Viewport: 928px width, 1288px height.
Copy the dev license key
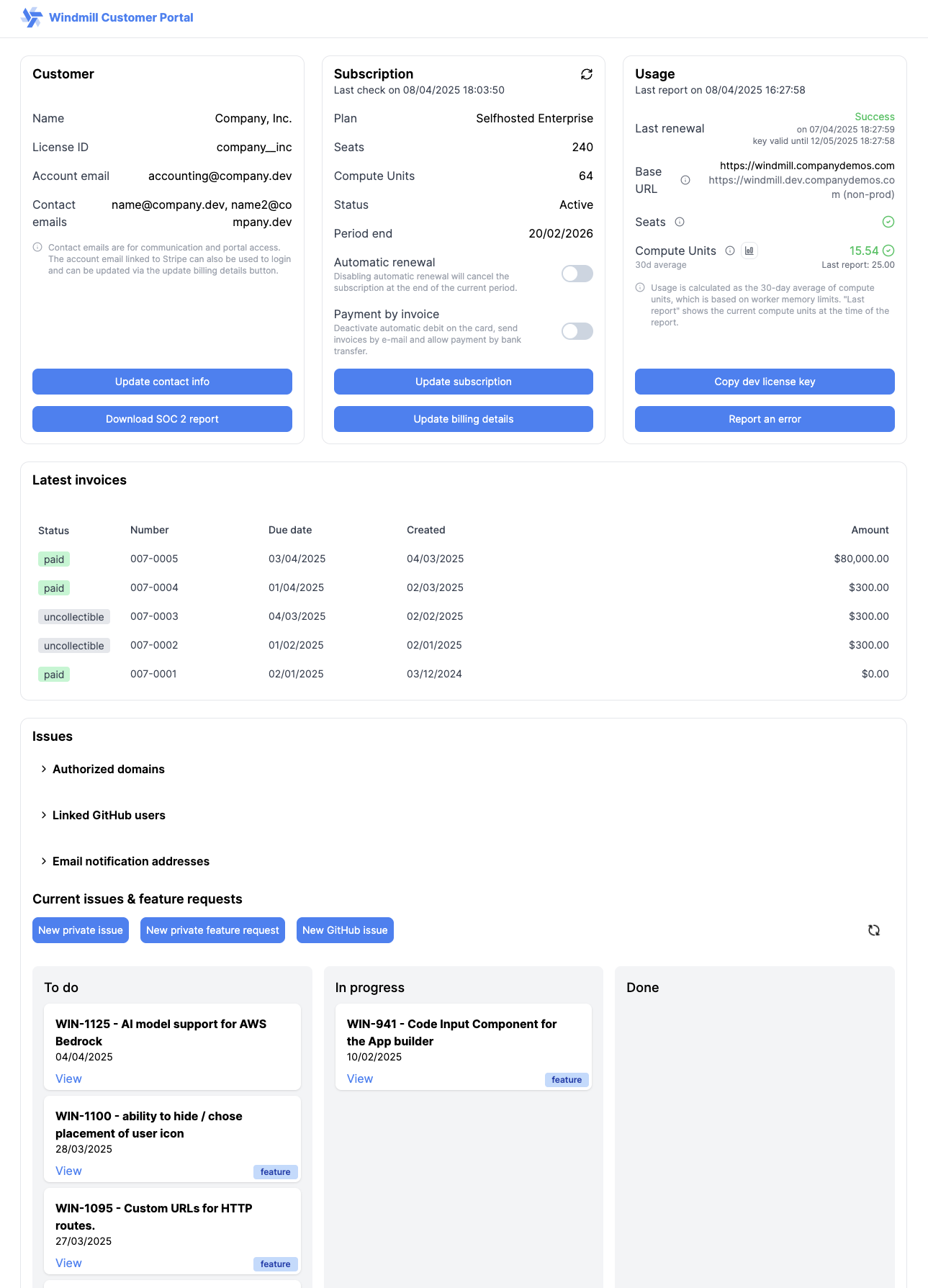[765, 382]
